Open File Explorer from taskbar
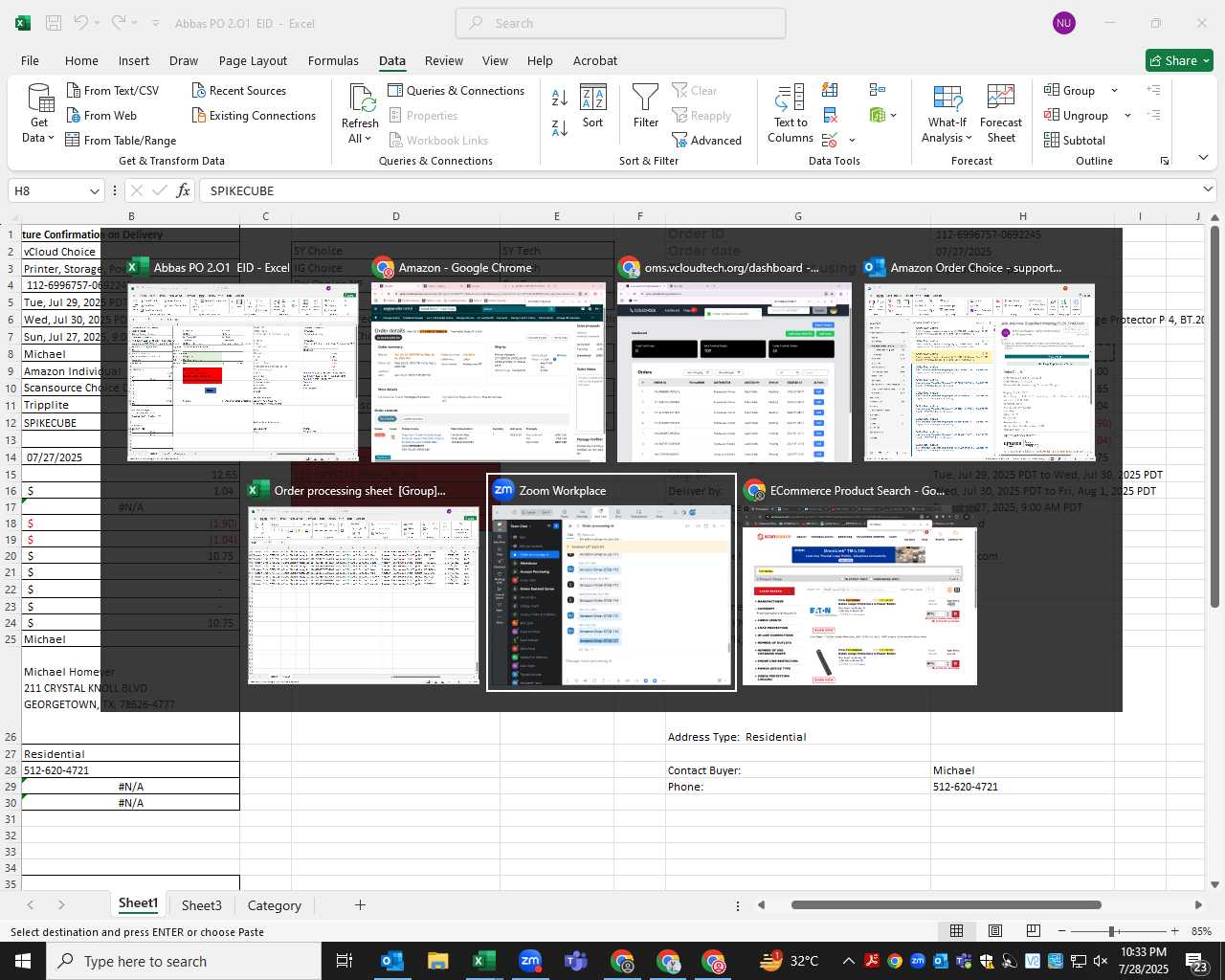Image resolution: width=1225 pixels, height=980 pixels. [x=438, y=961]
